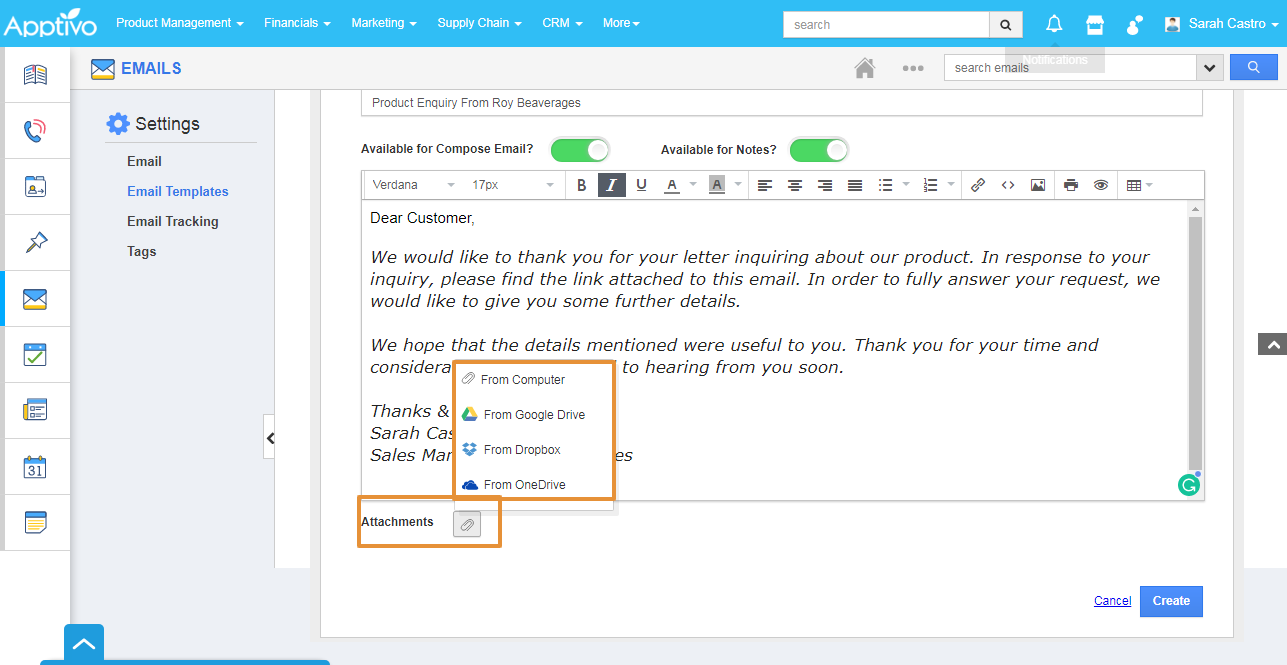Click the Cancel link

1112,601
